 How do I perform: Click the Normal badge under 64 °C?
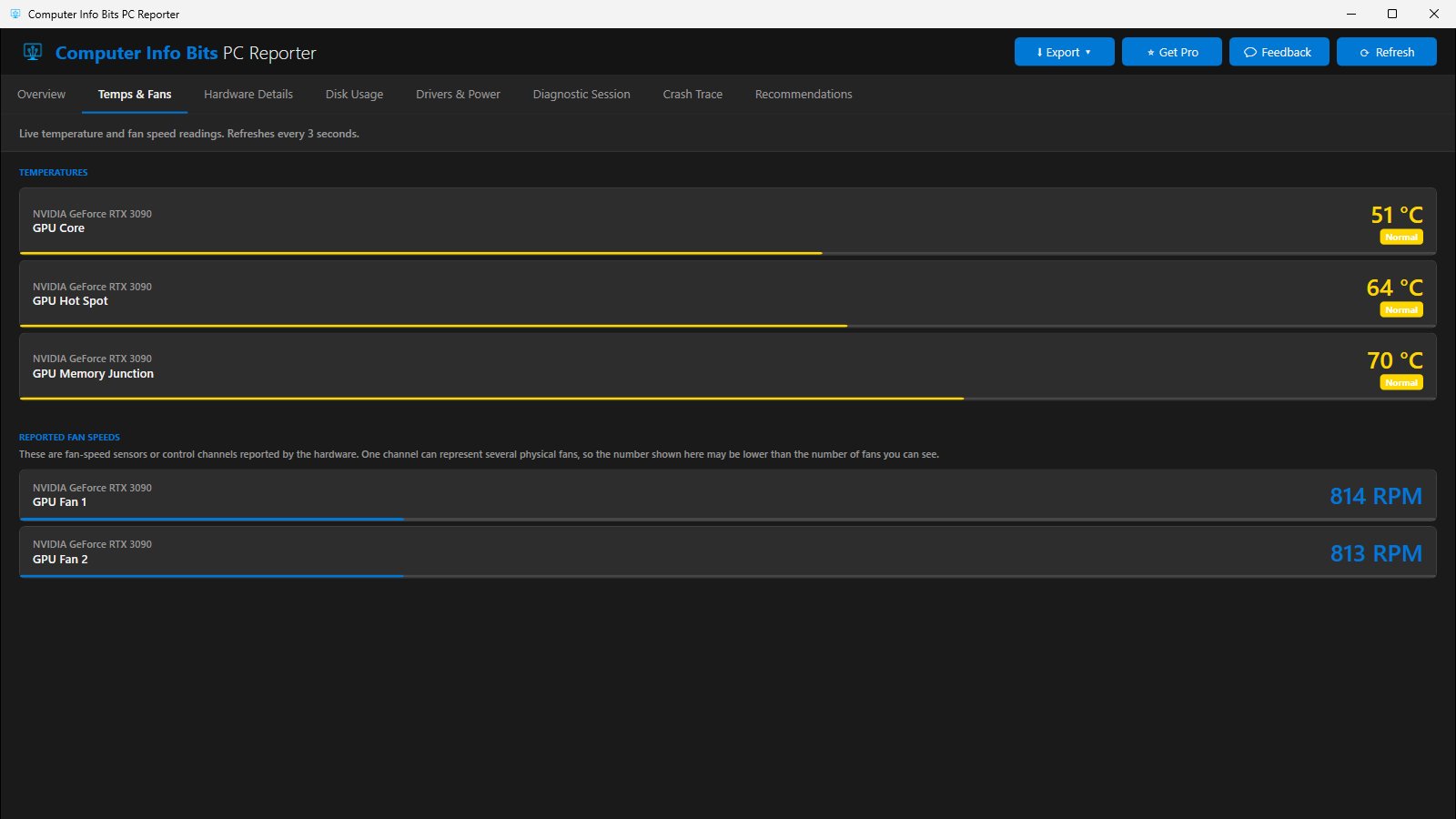[x=1401, y=309]
